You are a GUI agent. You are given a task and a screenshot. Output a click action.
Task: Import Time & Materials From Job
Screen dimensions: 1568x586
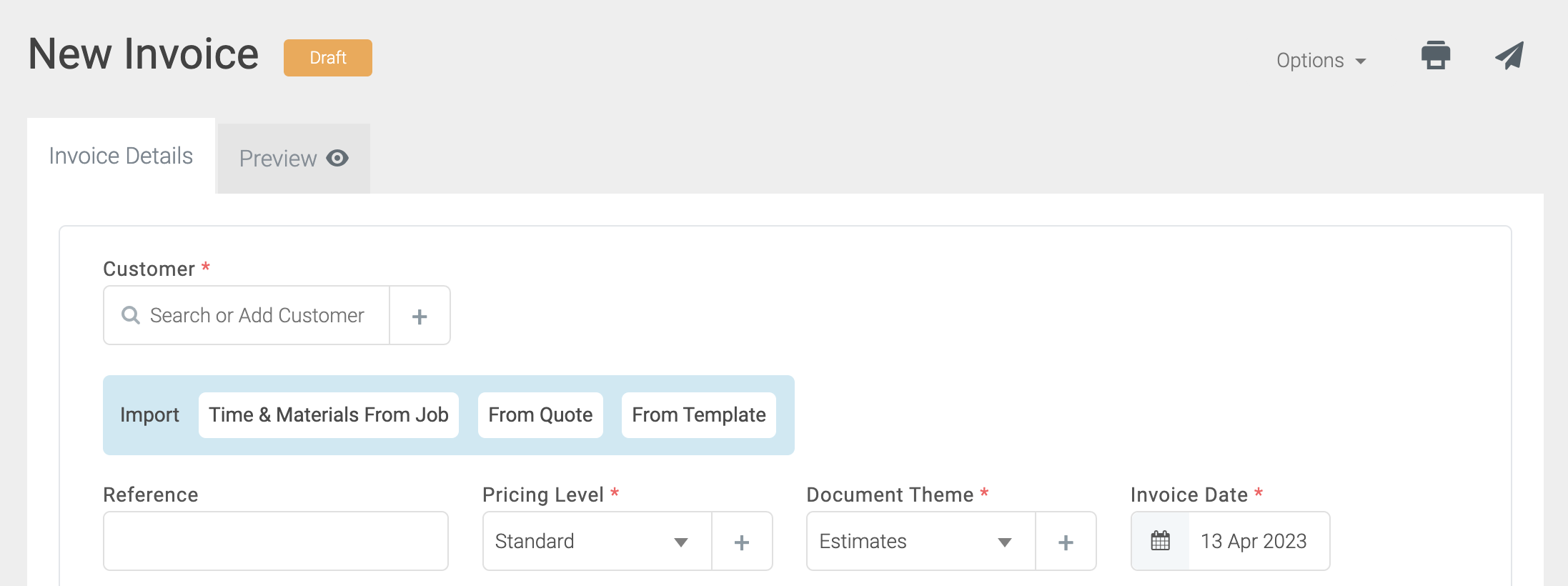[329, 415]
